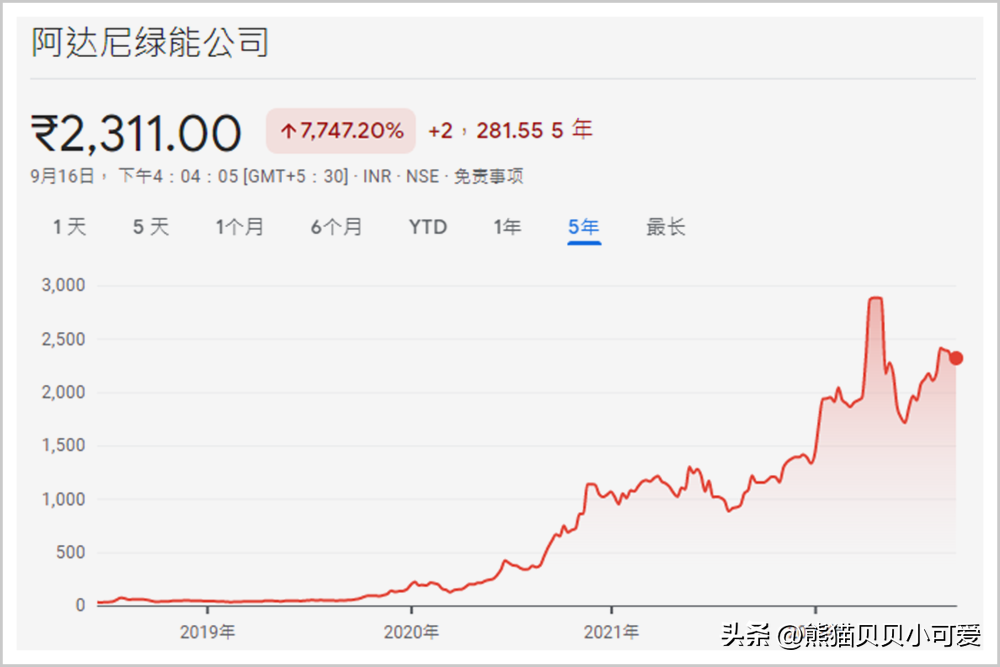Viewport: 1000px width, 667px height.
Task: Click the 7,747.20% gain badge
Action: (341, 131)
